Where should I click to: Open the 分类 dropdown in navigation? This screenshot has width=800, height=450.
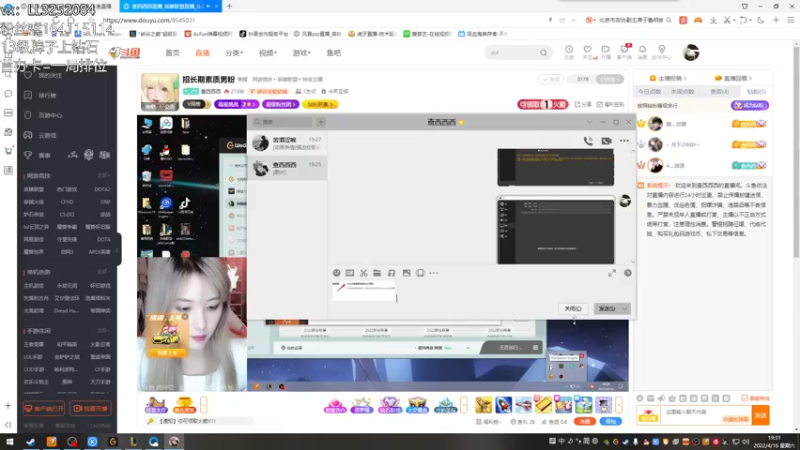coord(234,53)
